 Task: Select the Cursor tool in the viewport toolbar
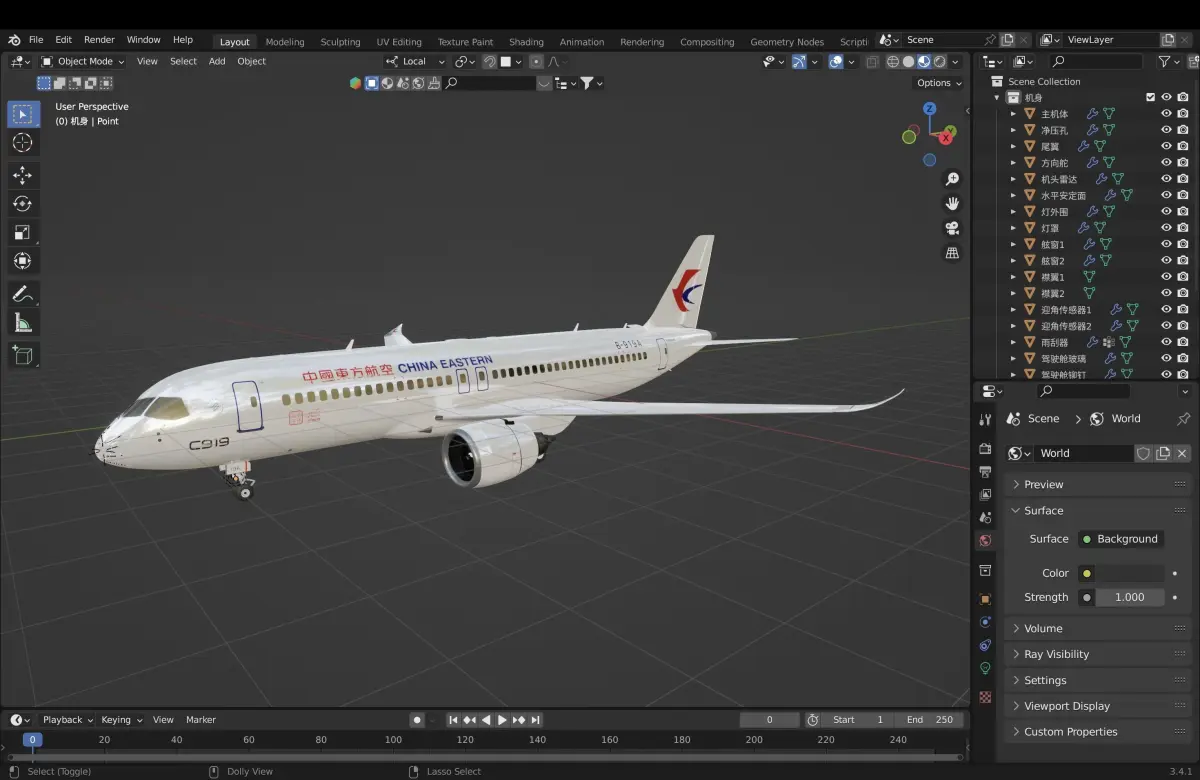23,143
